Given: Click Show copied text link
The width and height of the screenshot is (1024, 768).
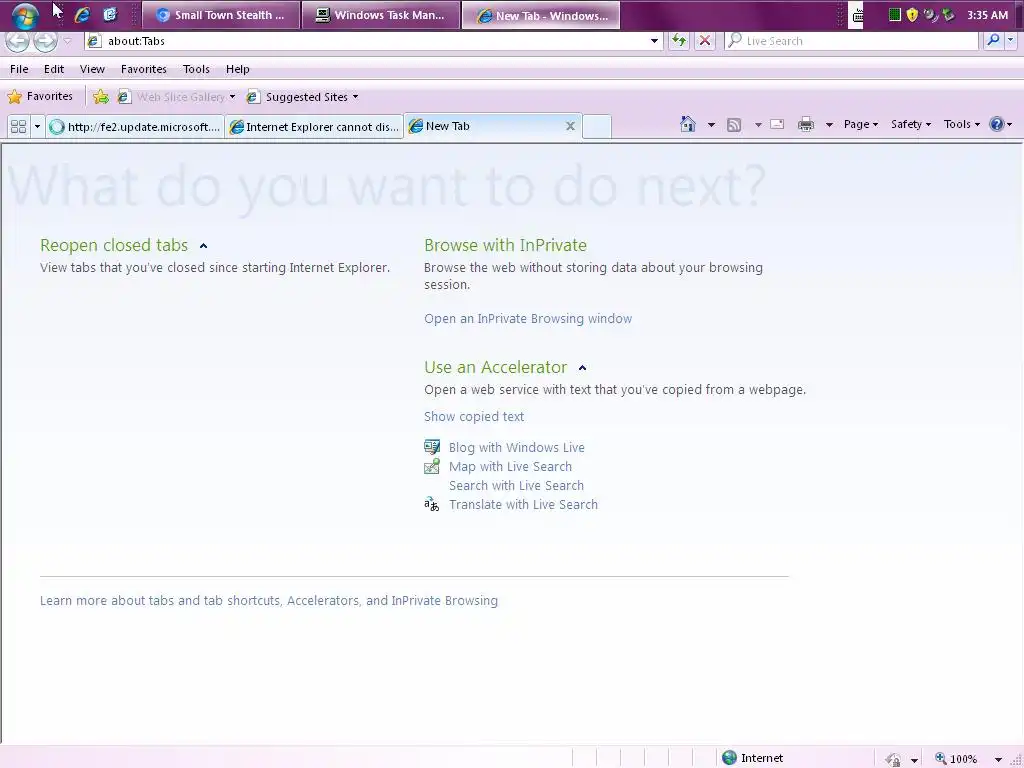Looking at the screenshot, I should coord(474,417).
